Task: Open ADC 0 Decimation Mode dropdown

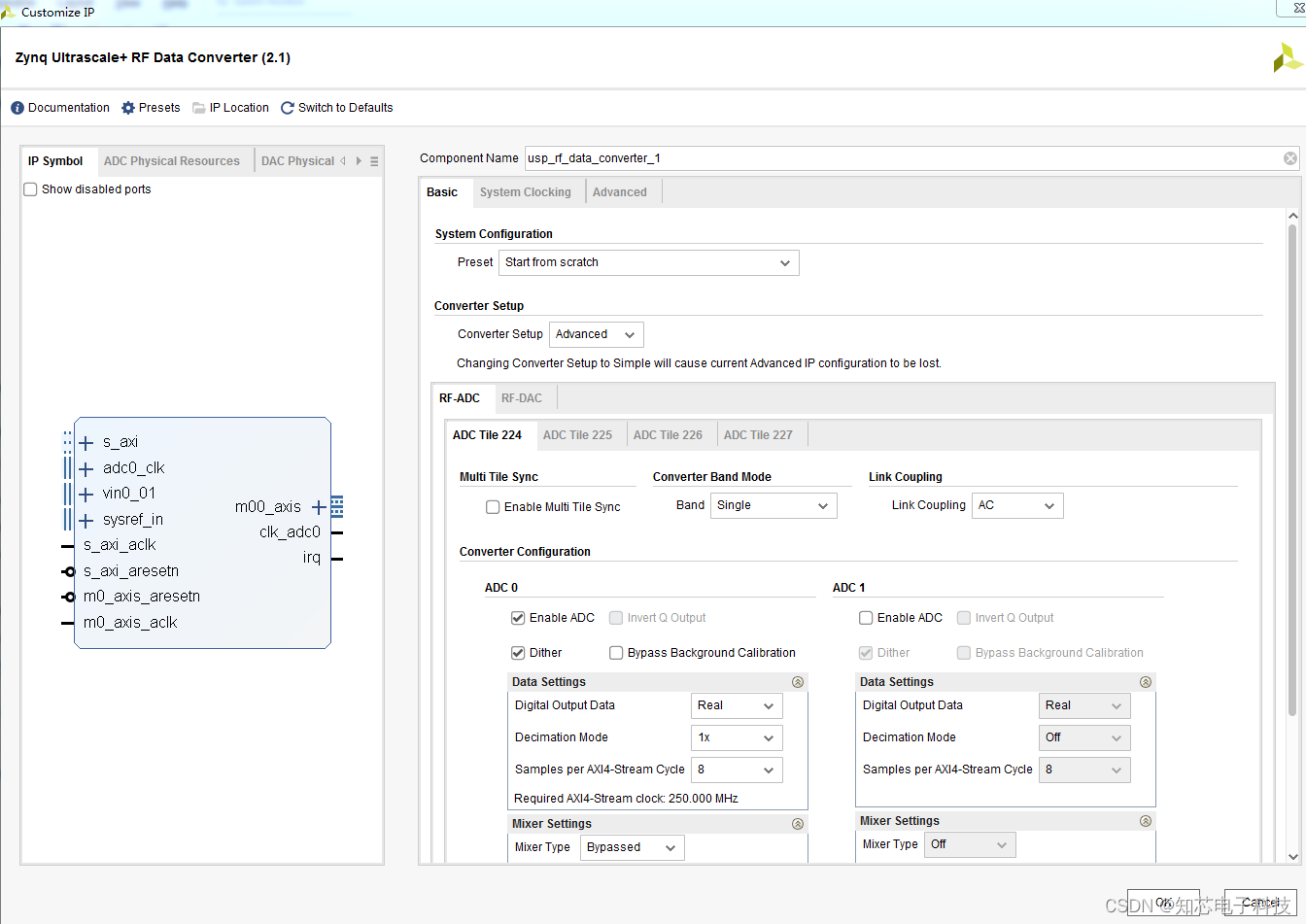Action: tap(737, 737)
